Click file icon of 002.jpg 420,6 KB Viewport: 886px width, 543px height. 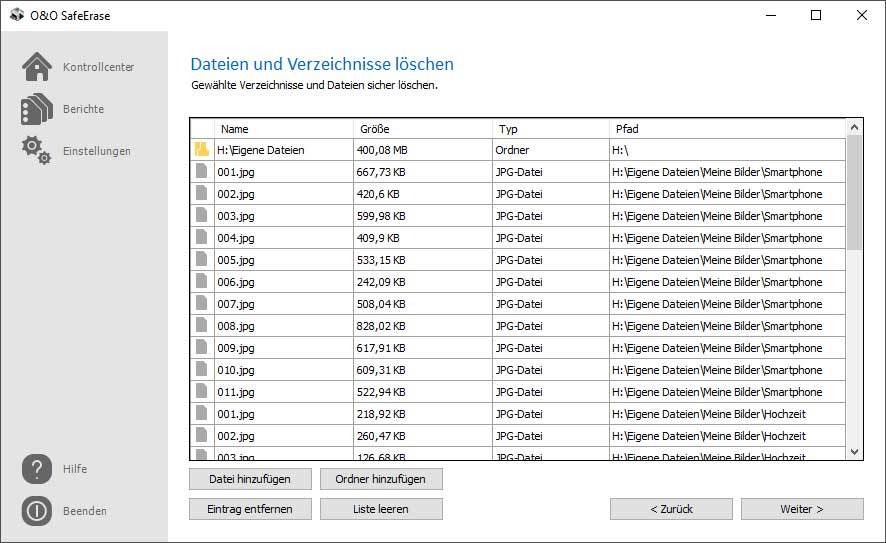[x=202, y=193]
